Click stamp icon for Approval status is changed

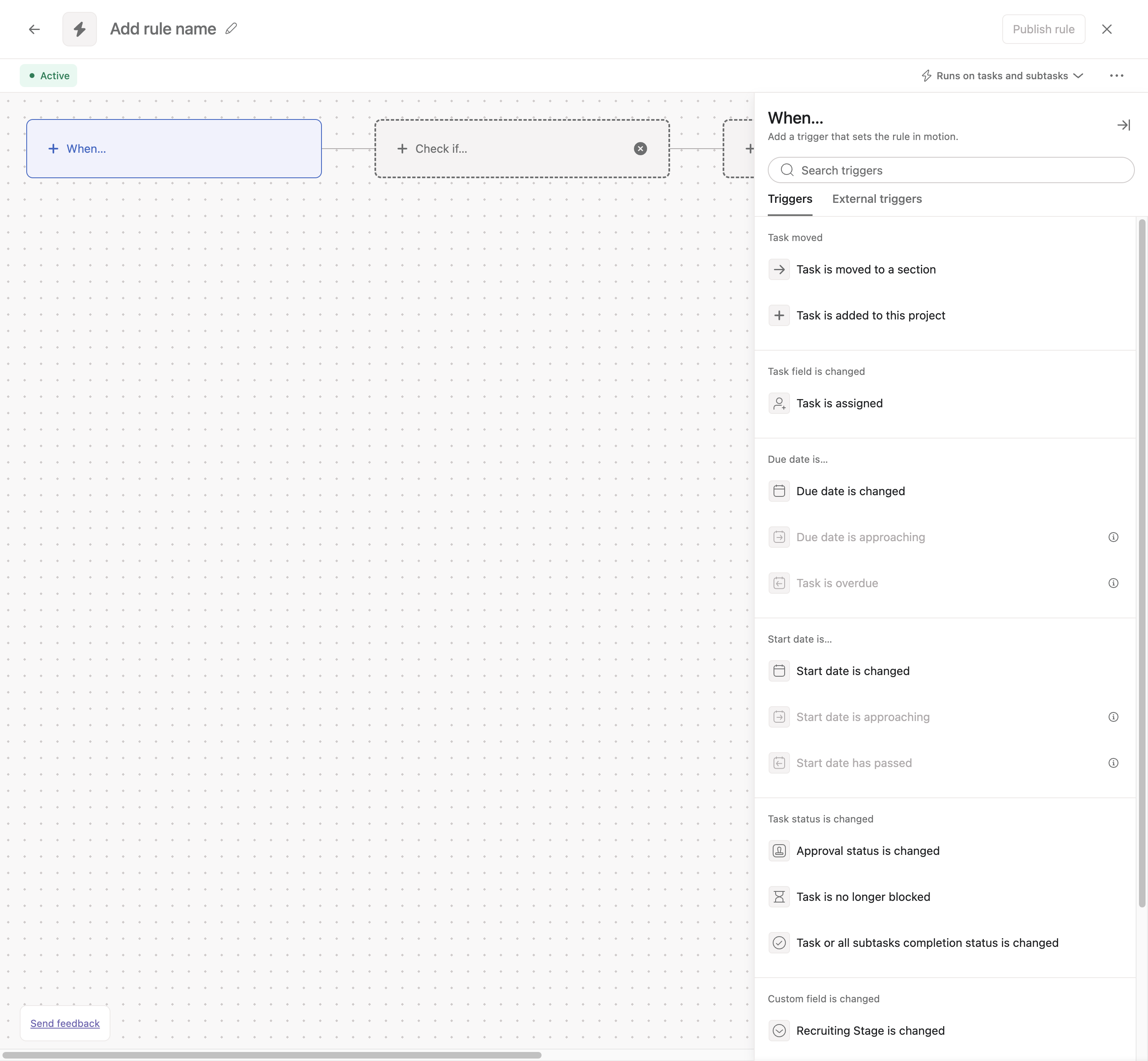[779, 851]
